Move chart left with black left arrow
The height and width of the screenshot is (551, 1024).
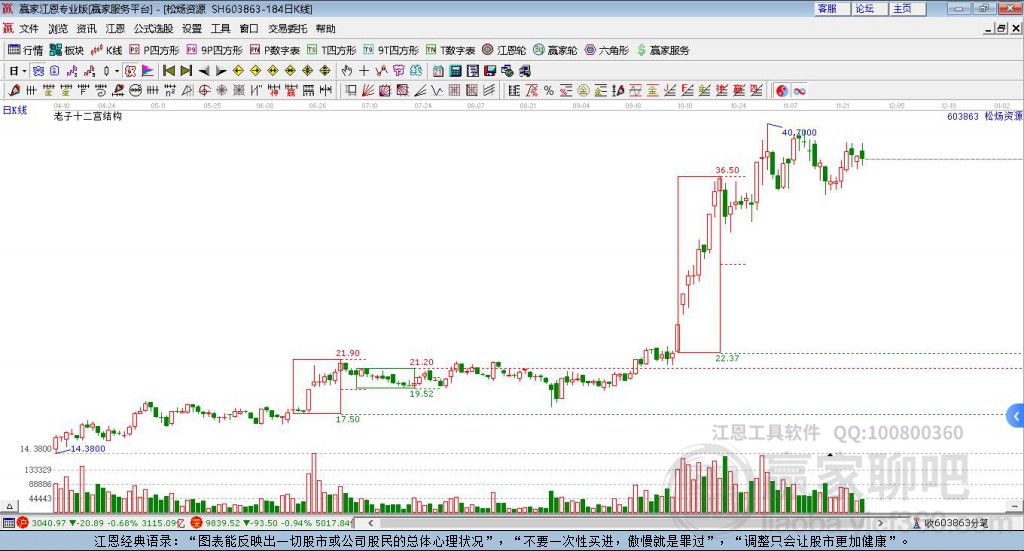pyautogui.click(x=204, y=71)
